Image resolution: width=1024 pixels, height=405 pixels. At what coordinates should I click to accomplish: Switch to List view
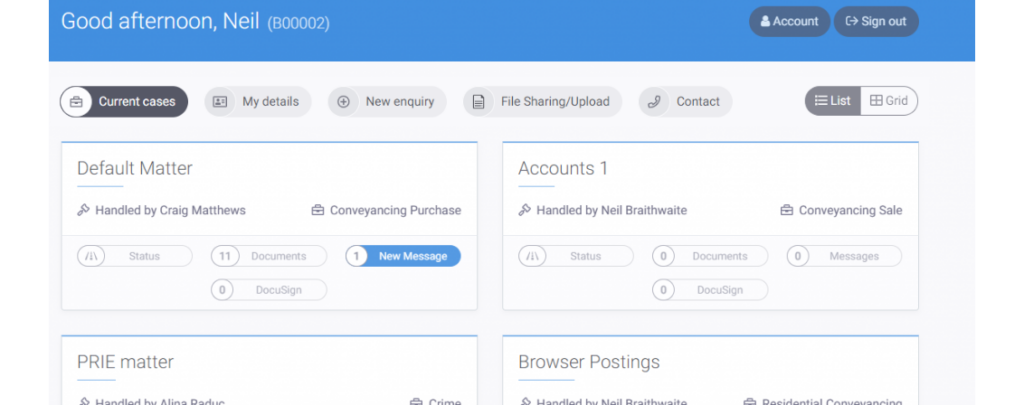click(833, 101)
